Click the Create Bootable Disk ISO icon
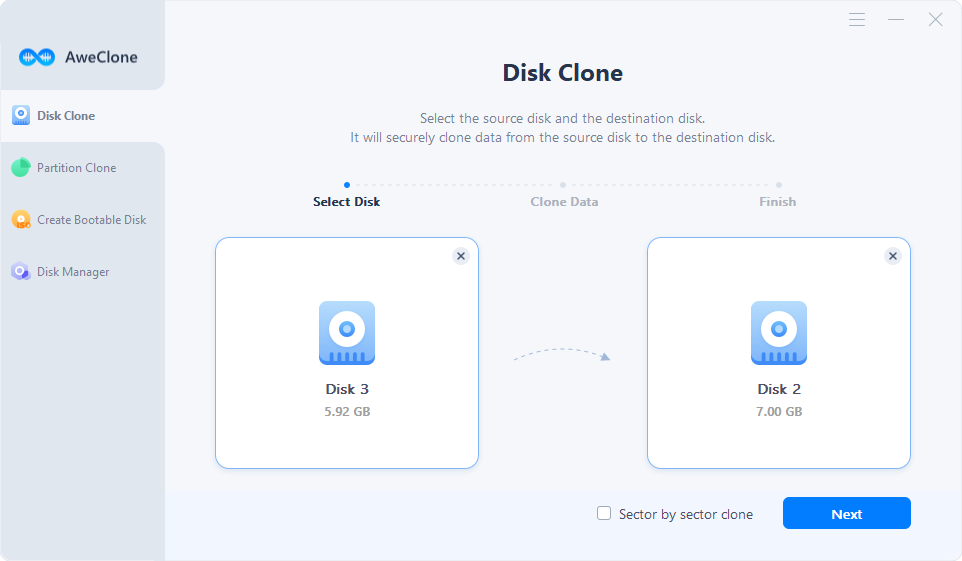This screenshot has height=561, width=962. point(21,220)
